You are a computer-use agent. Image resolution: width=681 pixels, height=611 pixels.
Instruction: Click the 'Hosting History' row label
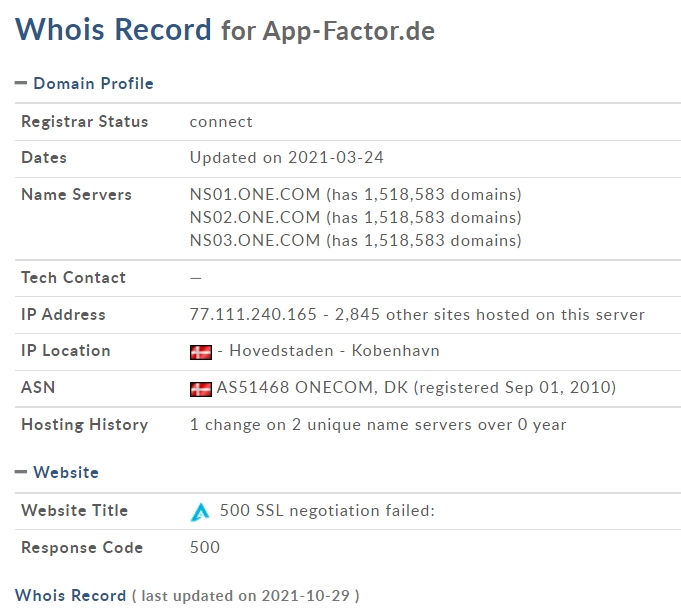click(85, 424)
